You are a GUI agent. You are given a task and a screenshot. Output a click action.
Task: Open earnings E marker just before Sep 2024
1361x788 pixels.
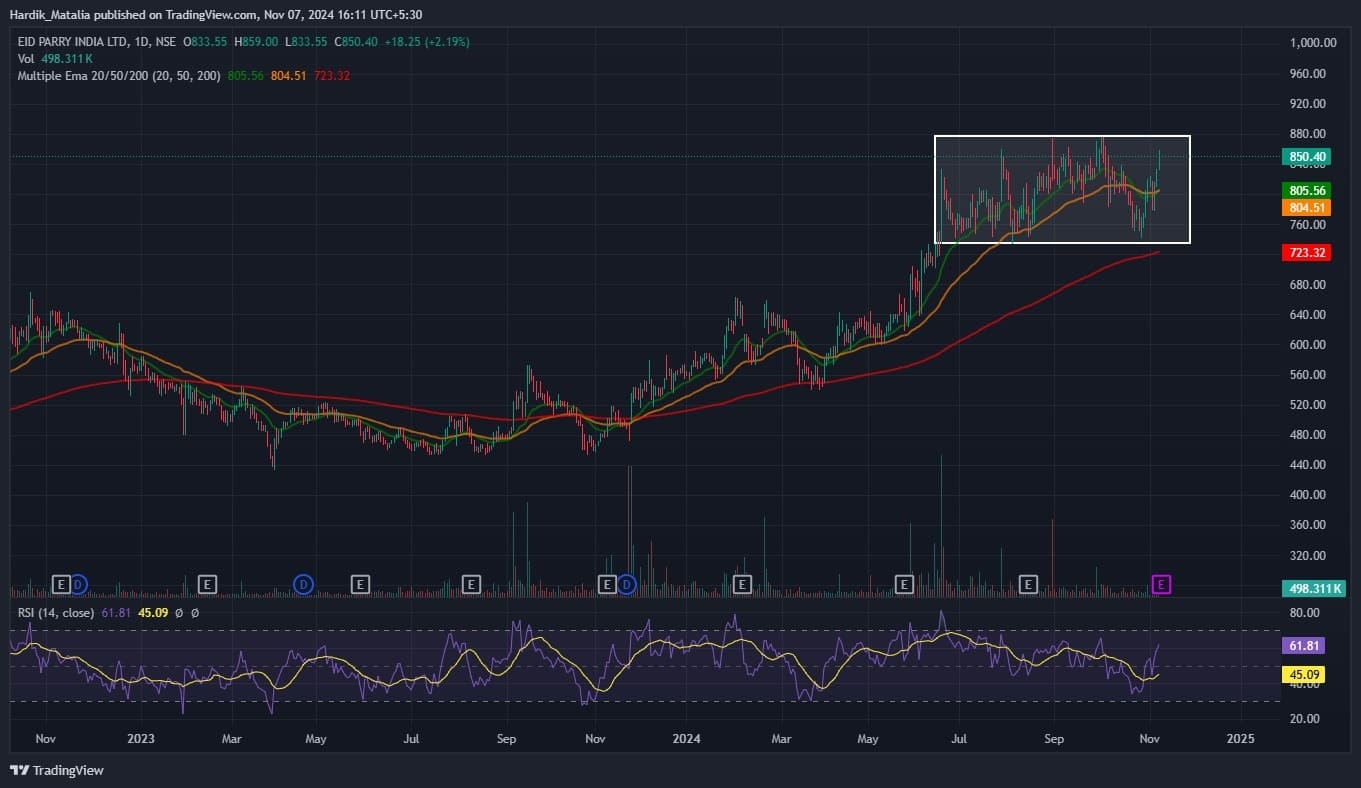[1027, 584]
